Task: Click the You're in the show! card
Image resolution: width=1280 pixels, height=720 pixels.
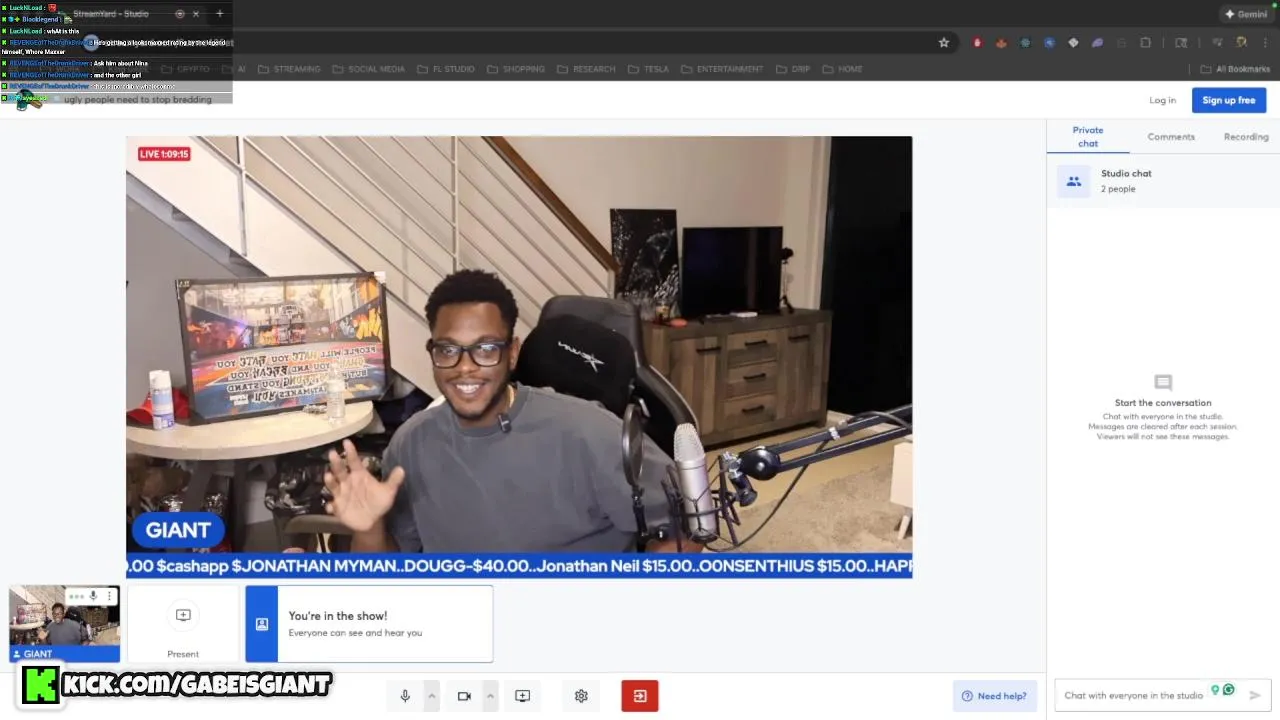Action: click(x=369, y=624)
